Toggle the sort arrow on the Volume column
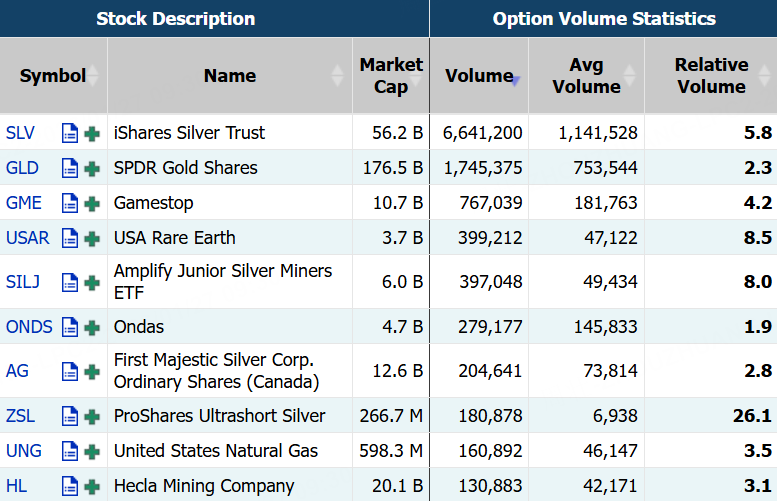The width and height of the screenshot is (777, 501). (515, 77)
